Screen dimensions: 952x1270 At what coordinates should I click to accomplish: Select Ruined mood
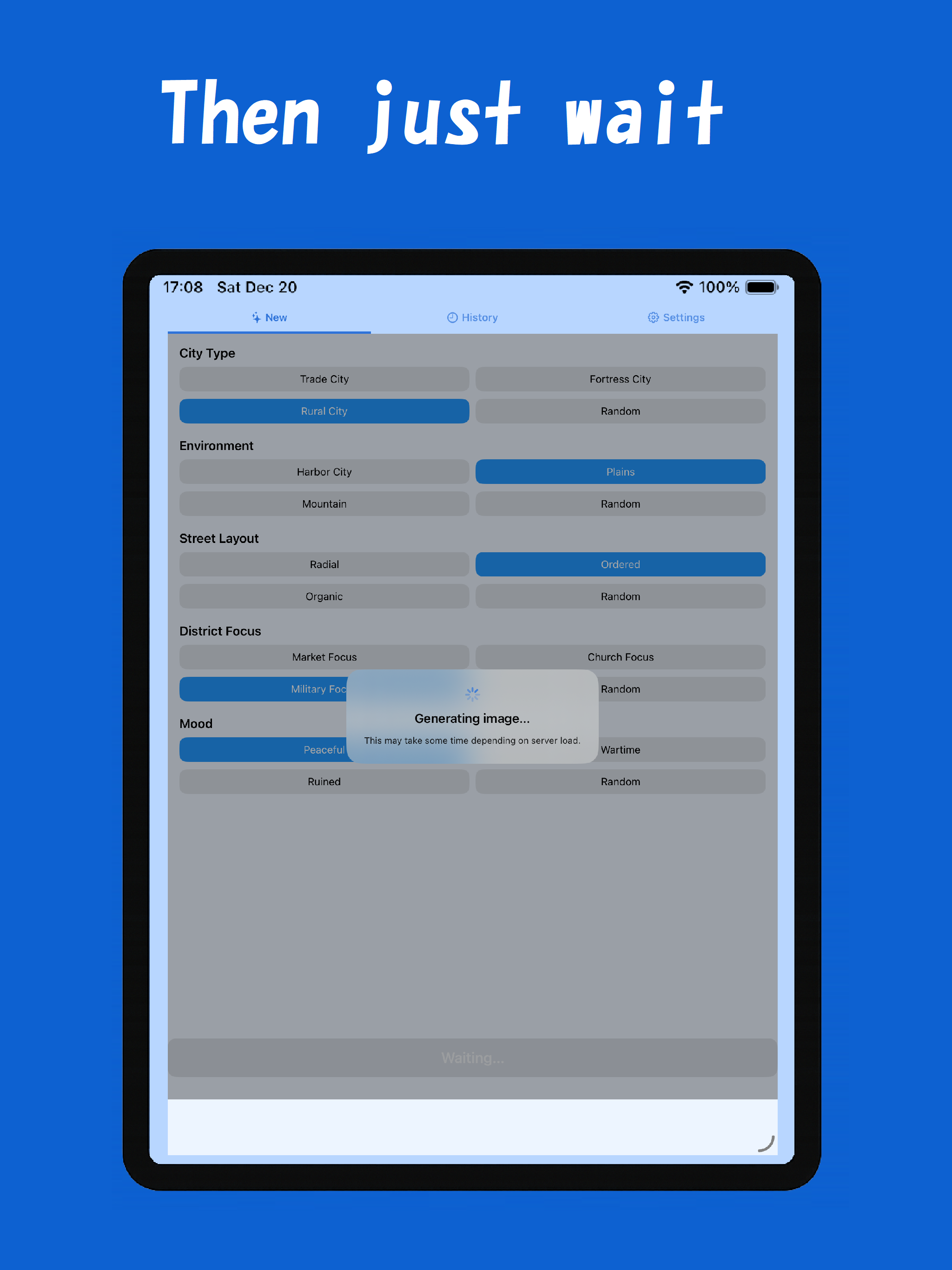(x=324, y=781)
